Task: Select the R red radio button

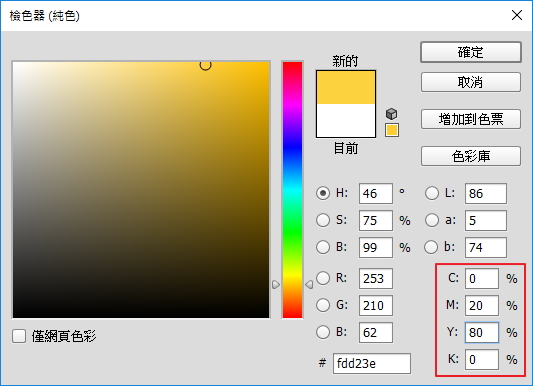Action: point(323,278)
